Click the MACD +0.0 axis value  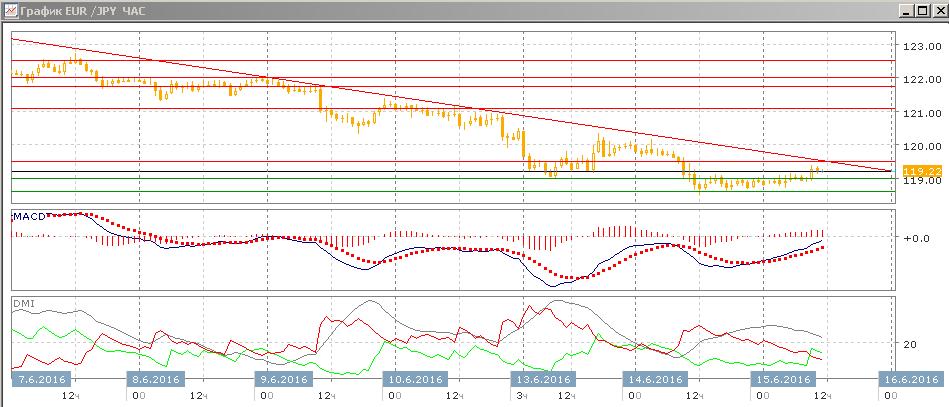click(916, 238)
